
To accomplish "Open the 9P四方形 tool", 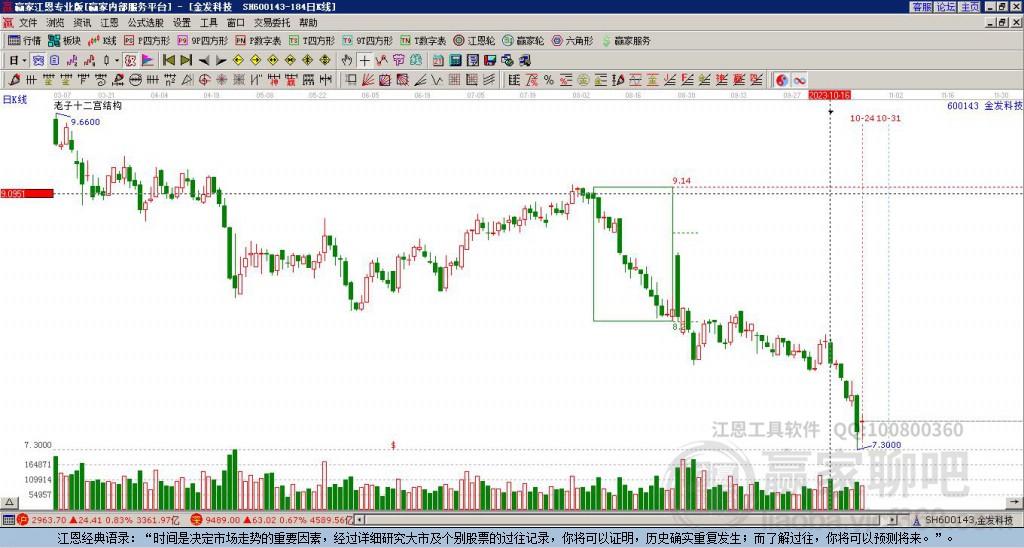I will [x=202, y=40].
